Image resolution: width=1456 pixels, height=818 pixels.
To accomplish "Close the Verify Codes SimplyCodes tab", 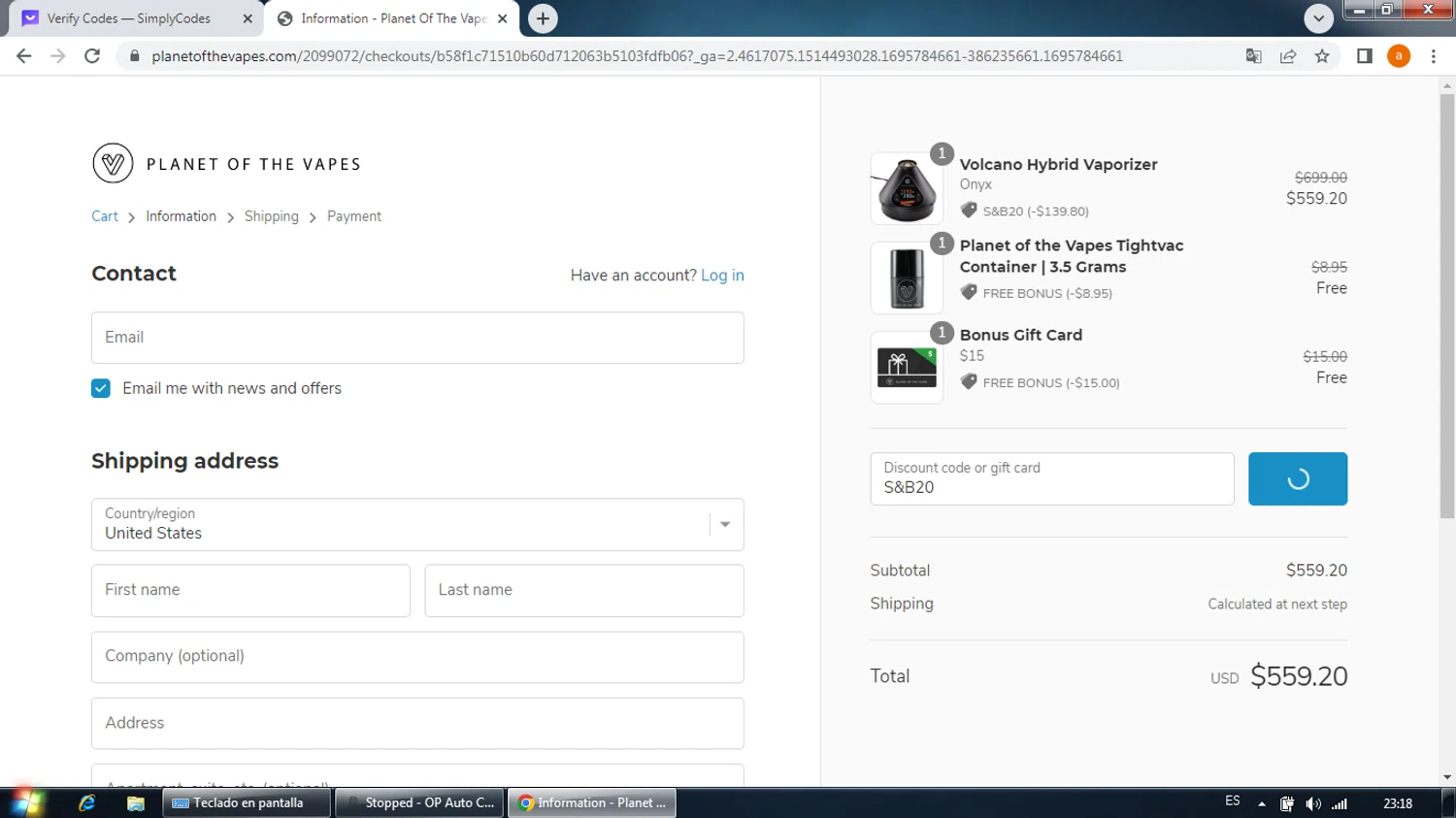I will pos(248,18).
